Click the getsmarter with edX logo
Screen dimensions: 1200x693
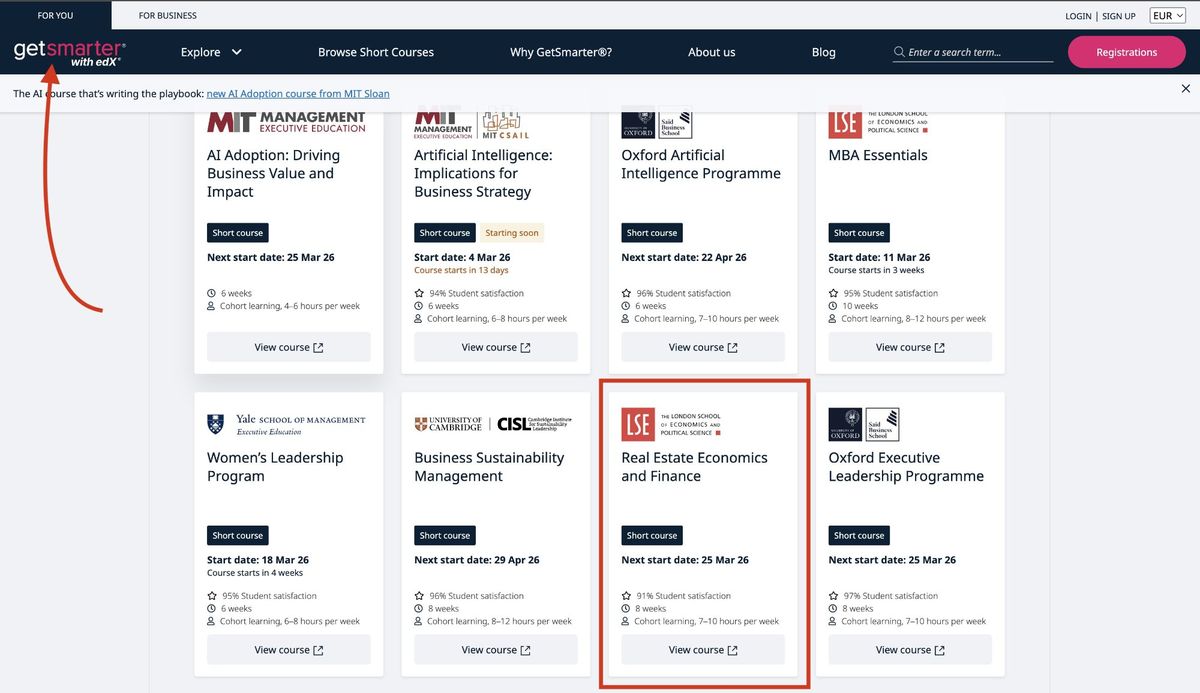point(70,53)
